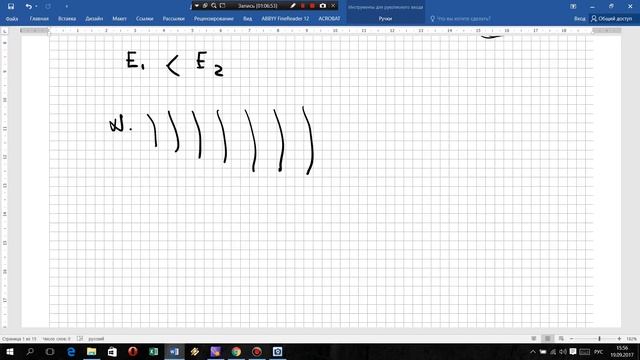Viewport: 640px width, 360px height.
Task: Open the taskbar clock and calendar
Action: click(622, 351)
